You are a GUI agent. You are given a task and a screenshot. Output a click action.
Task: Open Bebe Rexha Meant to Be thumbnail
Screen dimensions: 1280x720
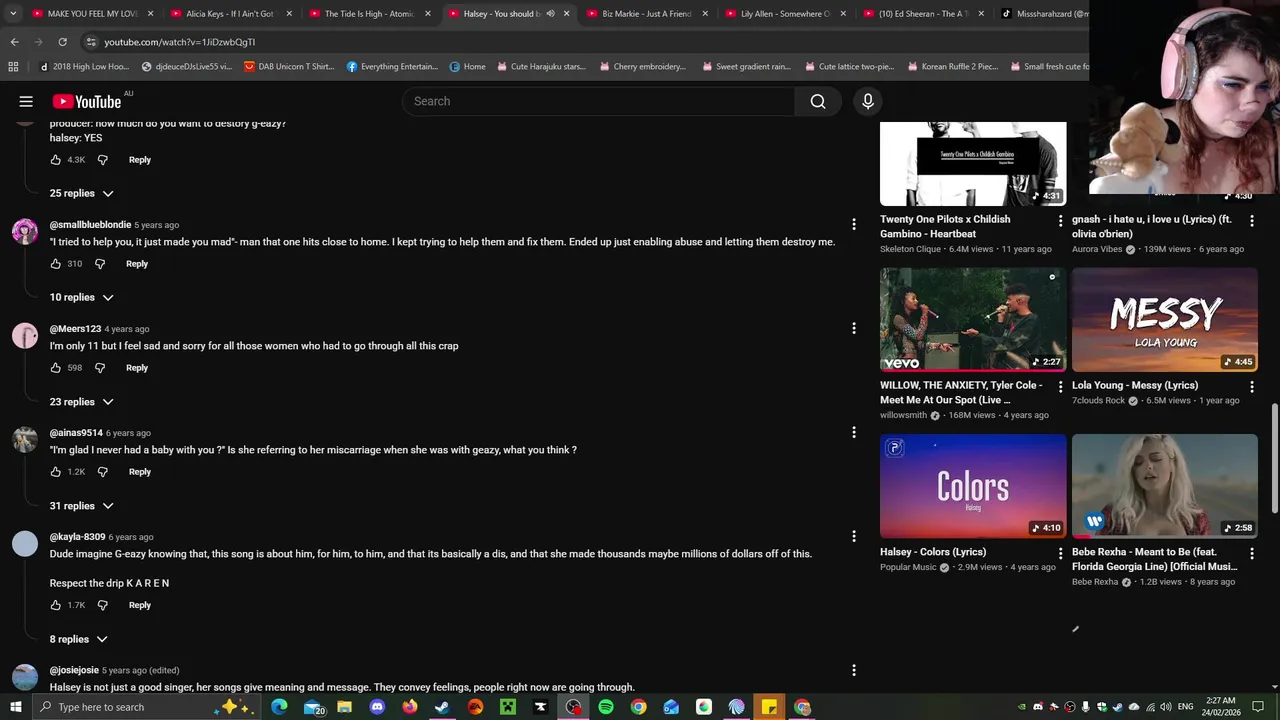[1165, 486]
